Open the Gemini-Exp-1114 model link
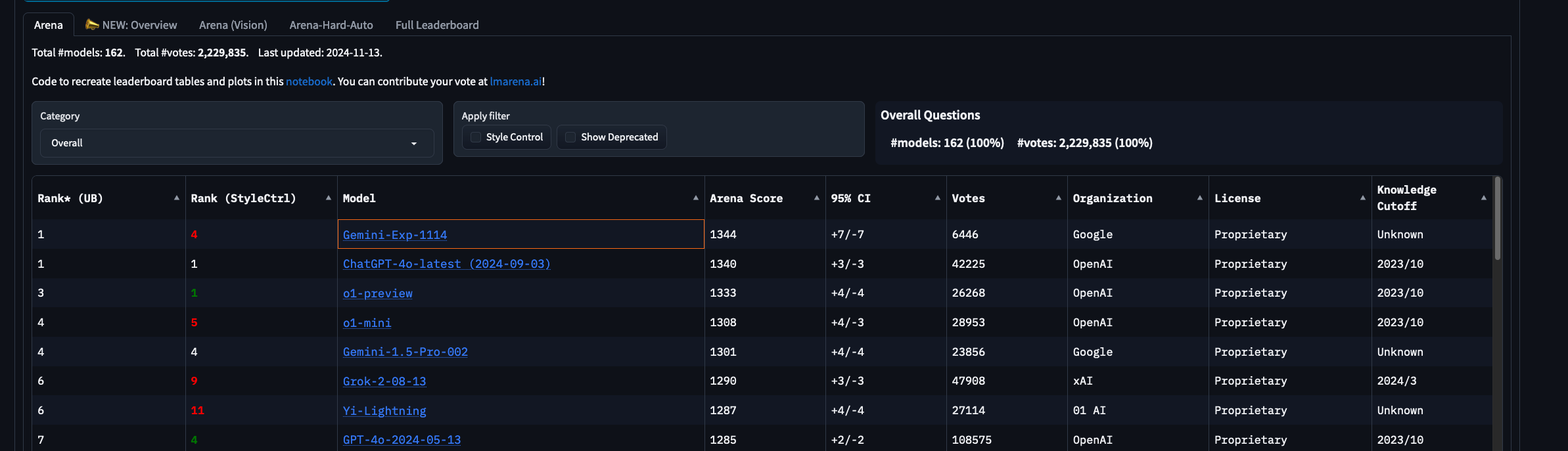1568x451 pixels. [395, 234]
